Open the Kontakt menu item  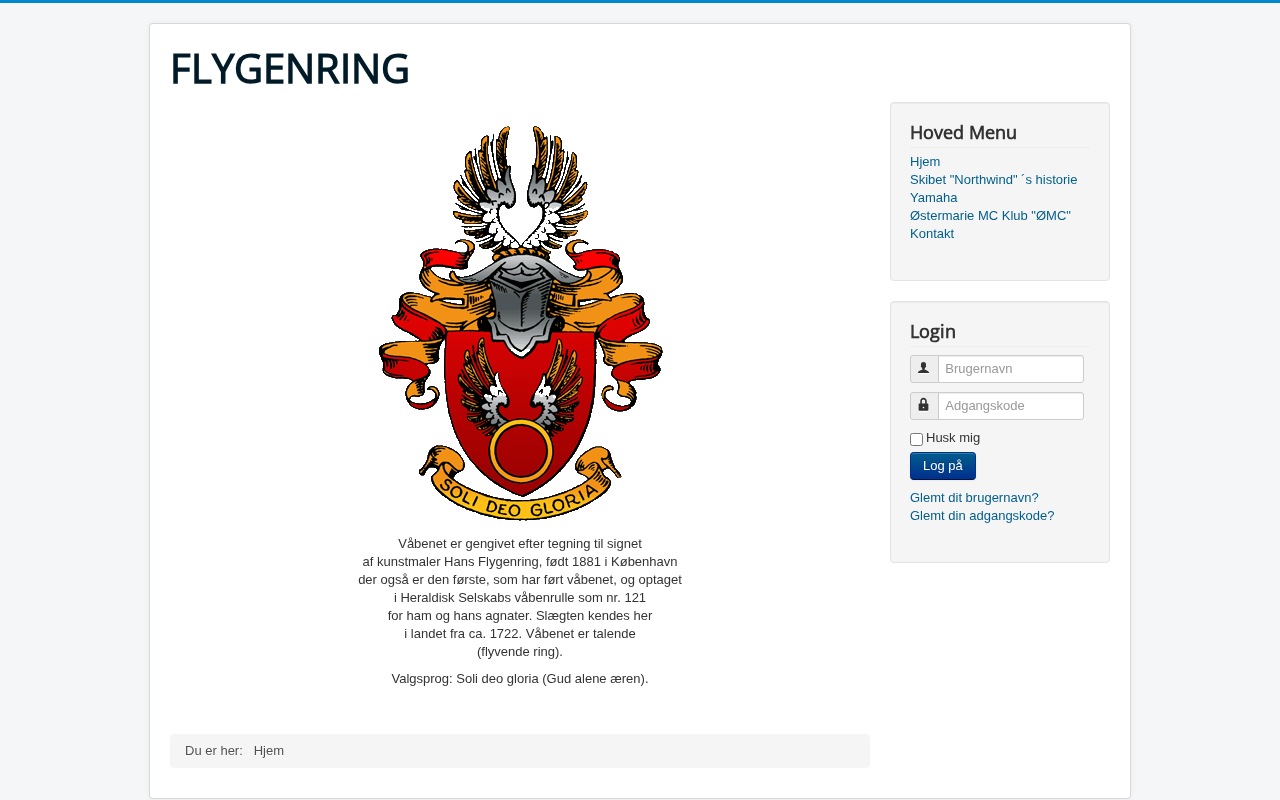point(932,234)
